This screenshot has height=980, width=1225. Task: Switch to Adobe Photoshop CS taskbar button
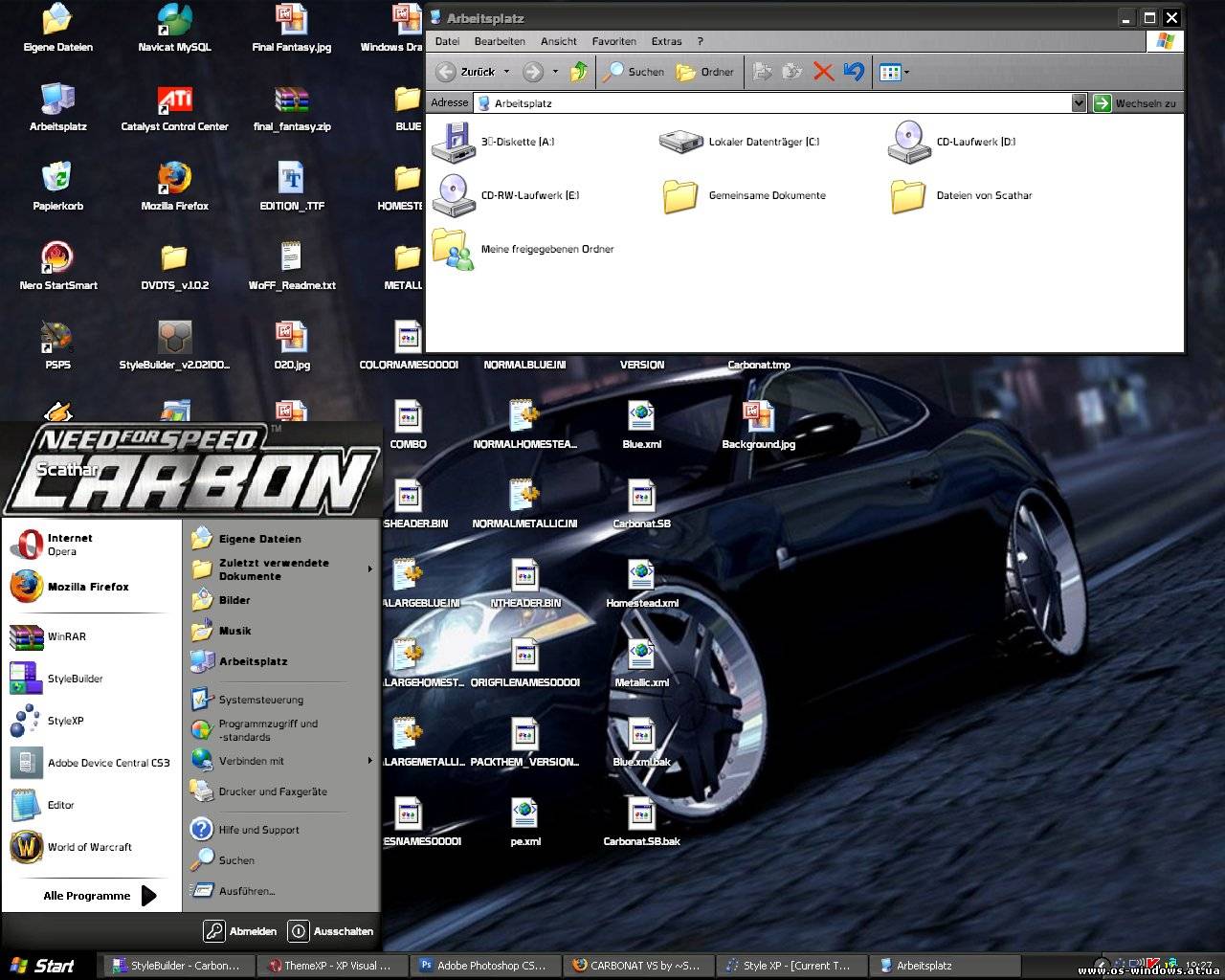click(486, 966)
